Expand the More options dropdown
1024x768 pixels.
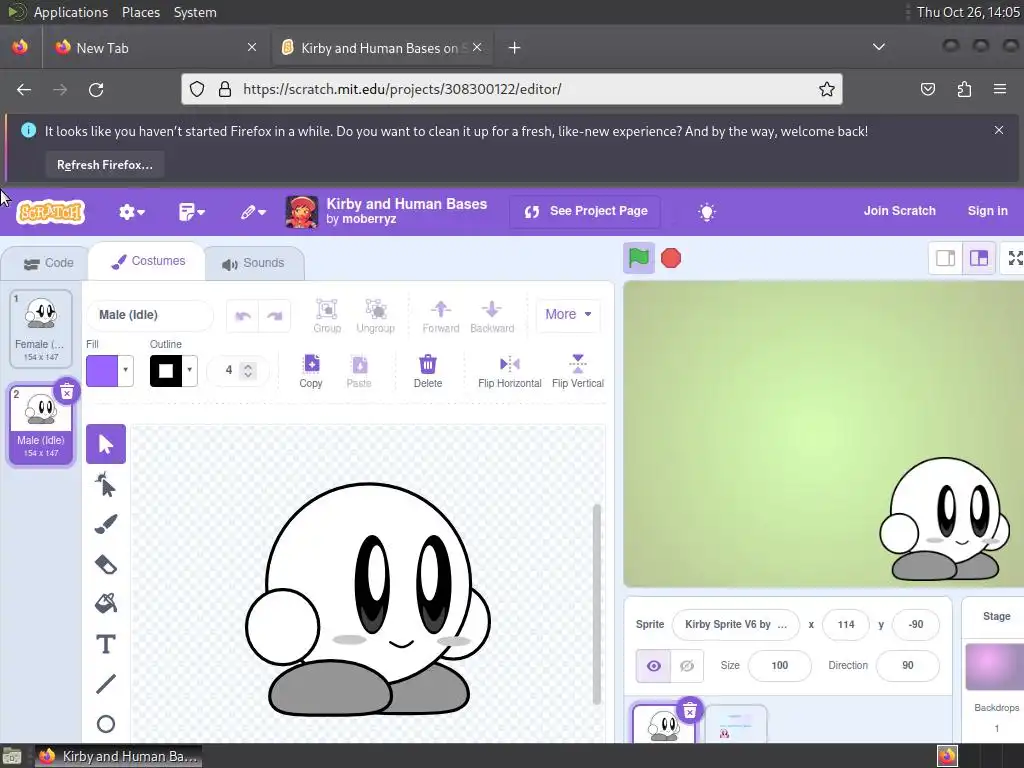pos(568,314)
